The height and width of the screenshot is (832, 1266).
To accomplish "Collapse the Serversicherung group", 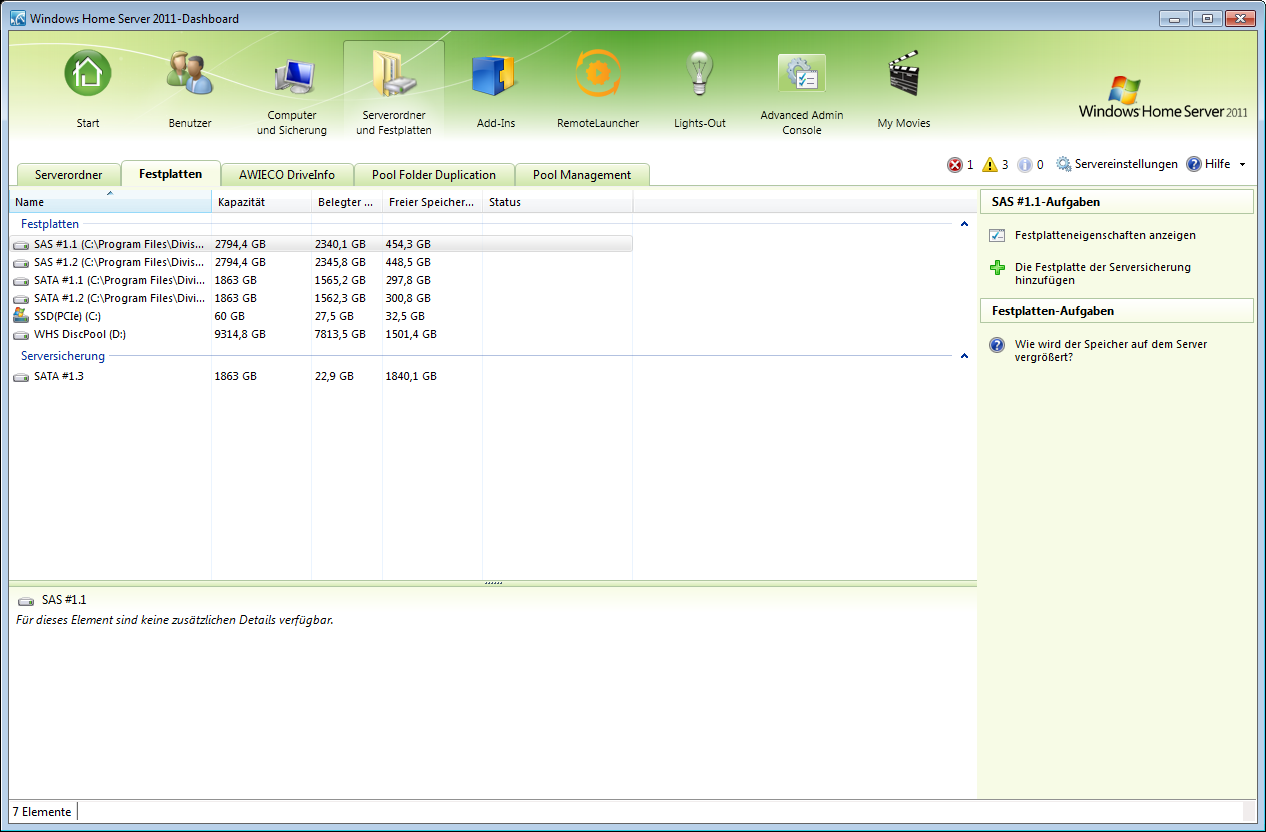I will 964,356.
